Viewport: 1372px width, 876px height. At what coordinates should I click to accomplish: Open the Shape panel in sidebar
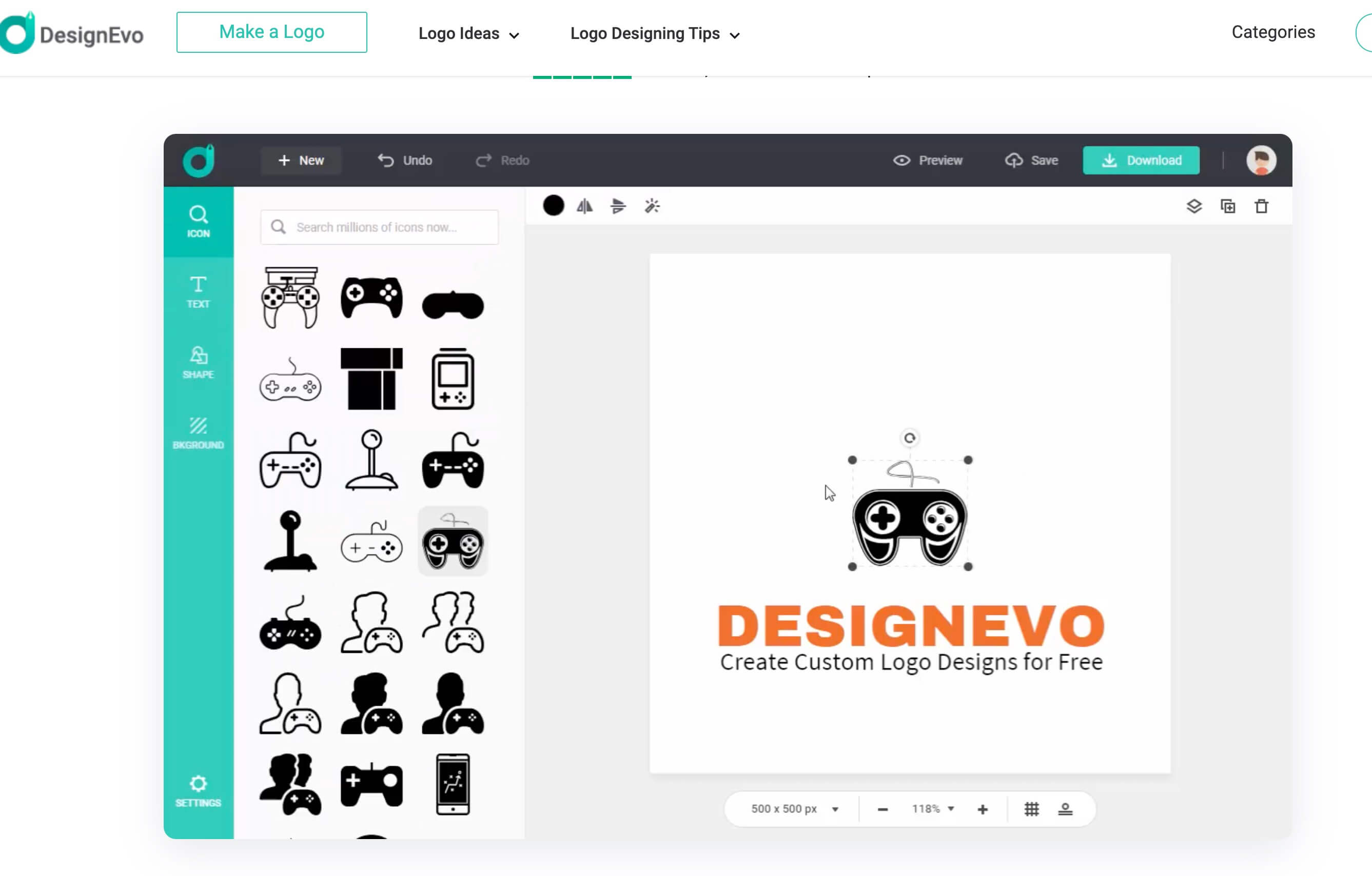pyautogui.click(x=198, y=362)
